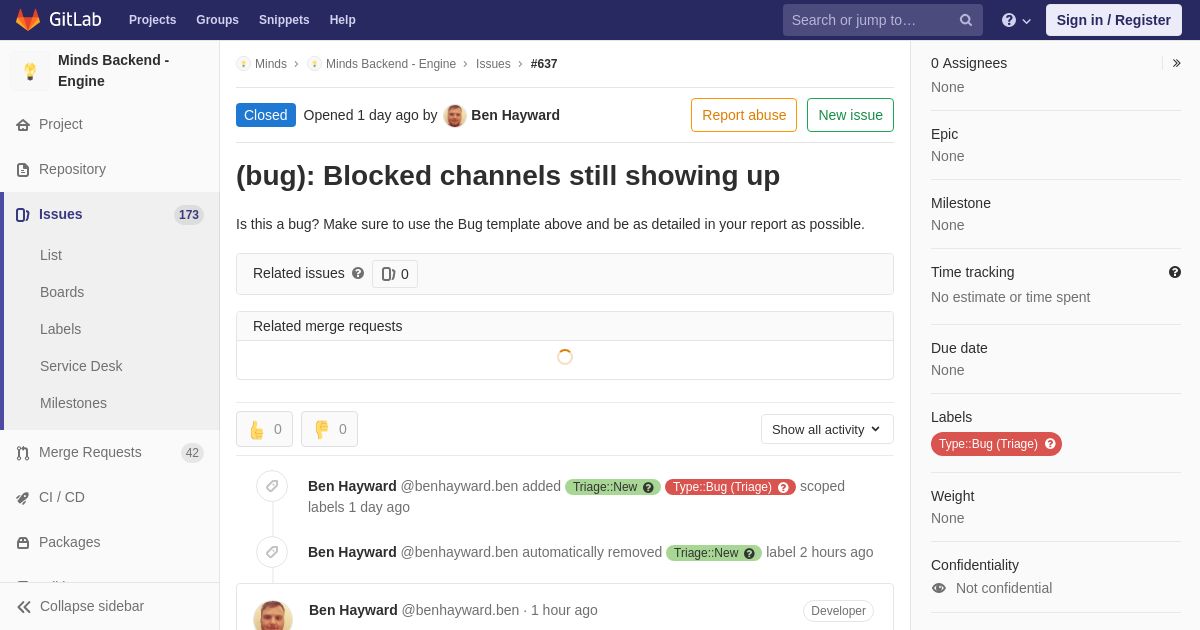Open the Projects top menu
The width and height of the screenshot is (1200, 630).
point(153,20)
